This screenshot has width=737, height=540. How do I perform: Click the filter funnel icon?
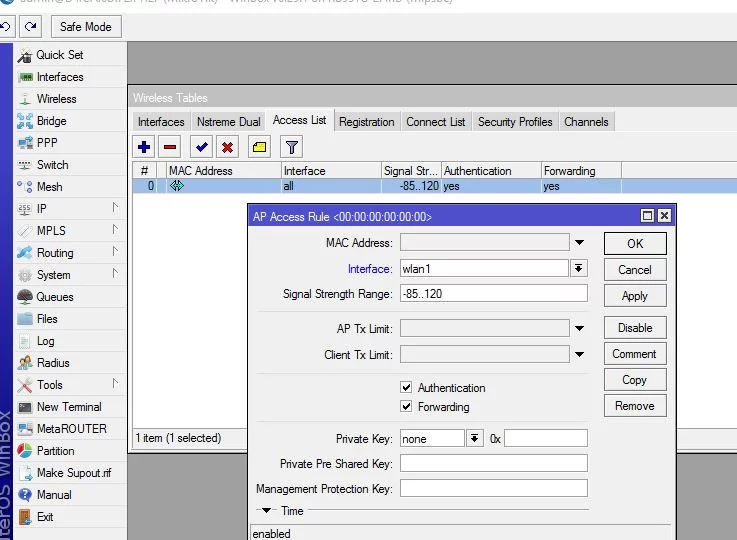[x=291, y=147]
